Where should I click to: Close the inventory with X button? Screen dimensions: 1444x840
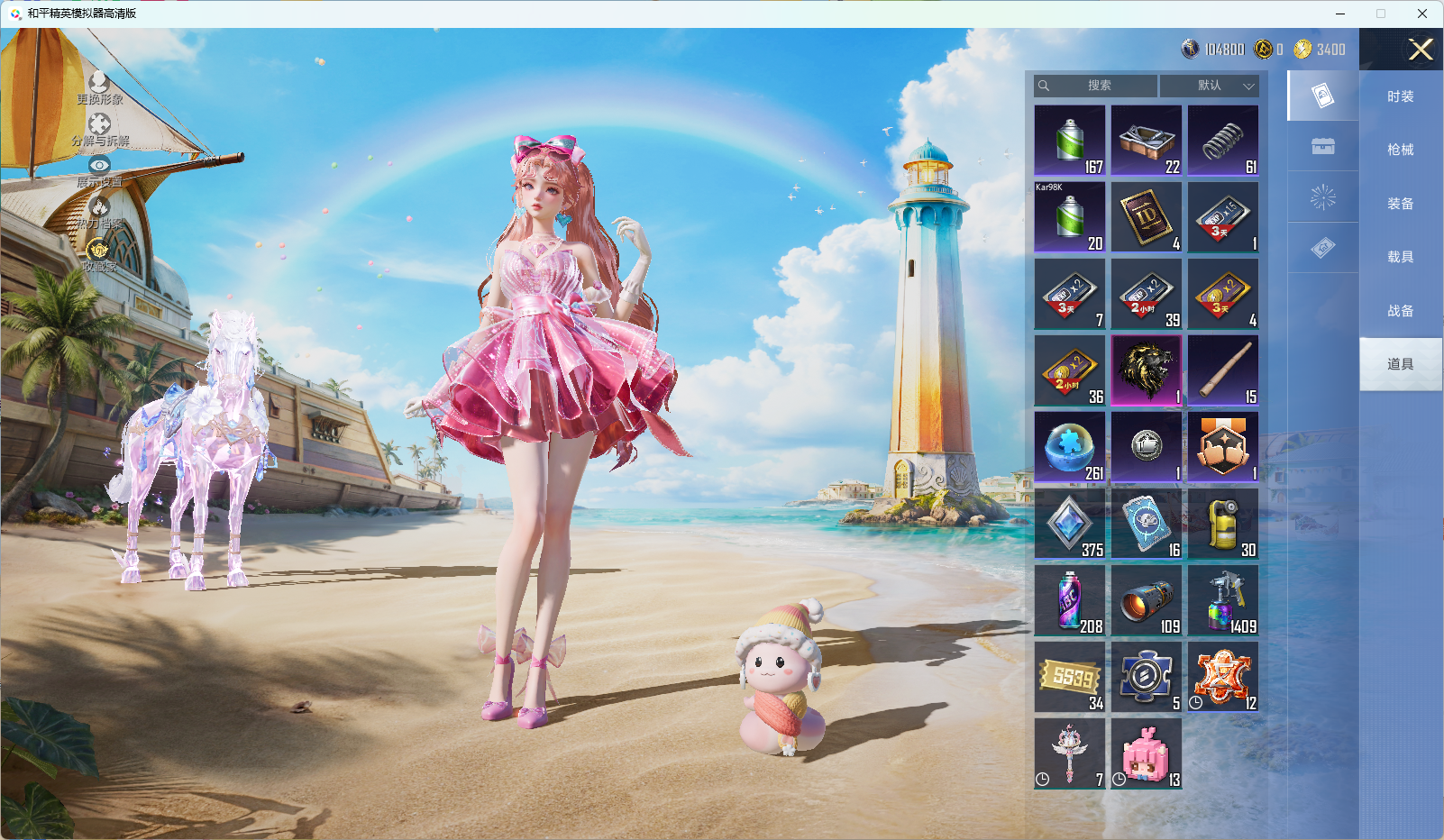(1421, 50)
